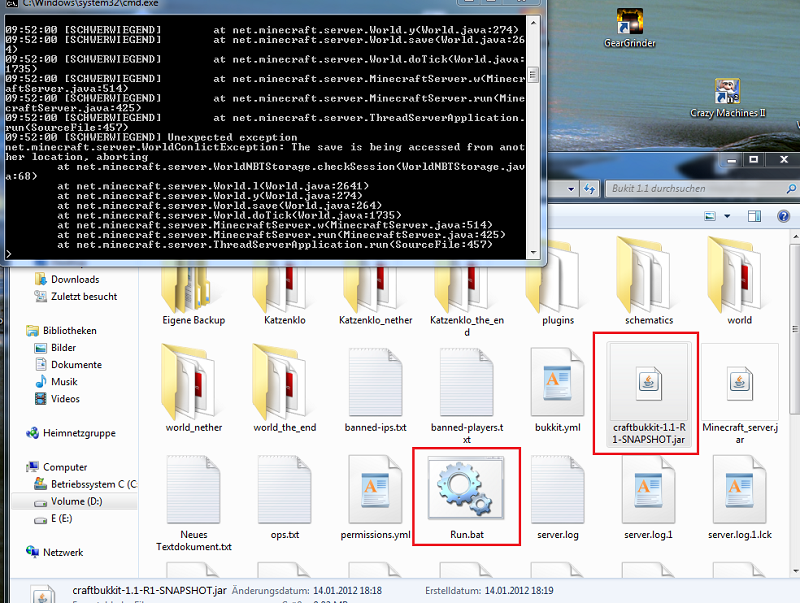
Task: Open Computer in the navigation pane
Action: (57, 467)
